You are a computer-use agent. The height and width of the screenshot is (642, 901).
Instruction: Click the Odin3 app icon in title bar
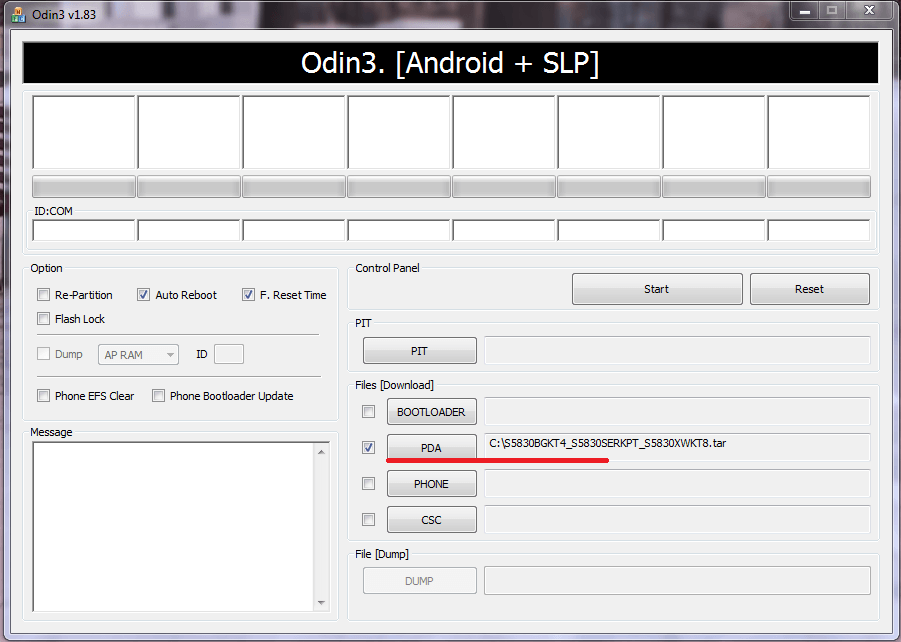point(18,15)
